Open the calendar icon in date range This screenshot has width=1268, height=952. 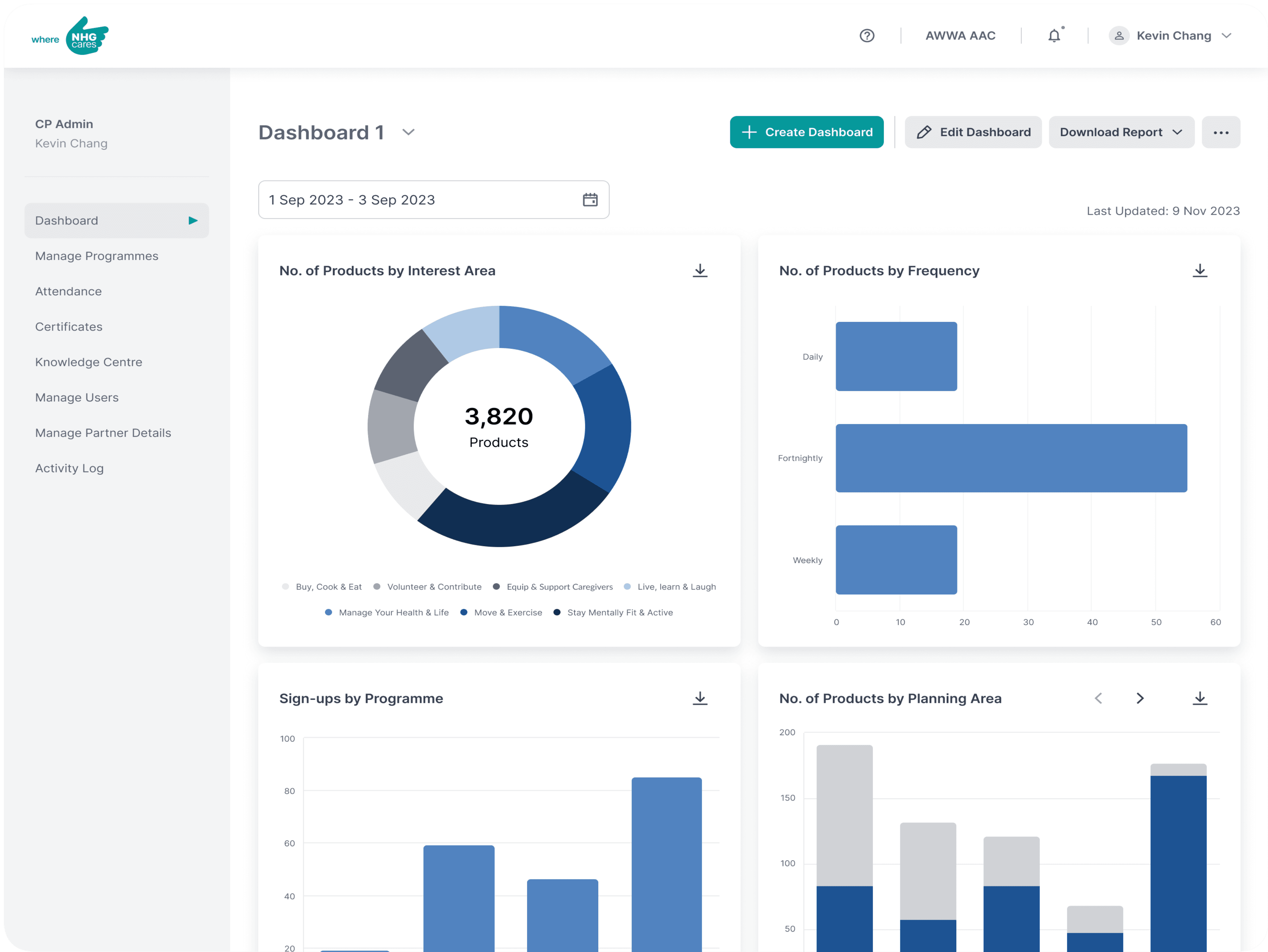[590, 200]
